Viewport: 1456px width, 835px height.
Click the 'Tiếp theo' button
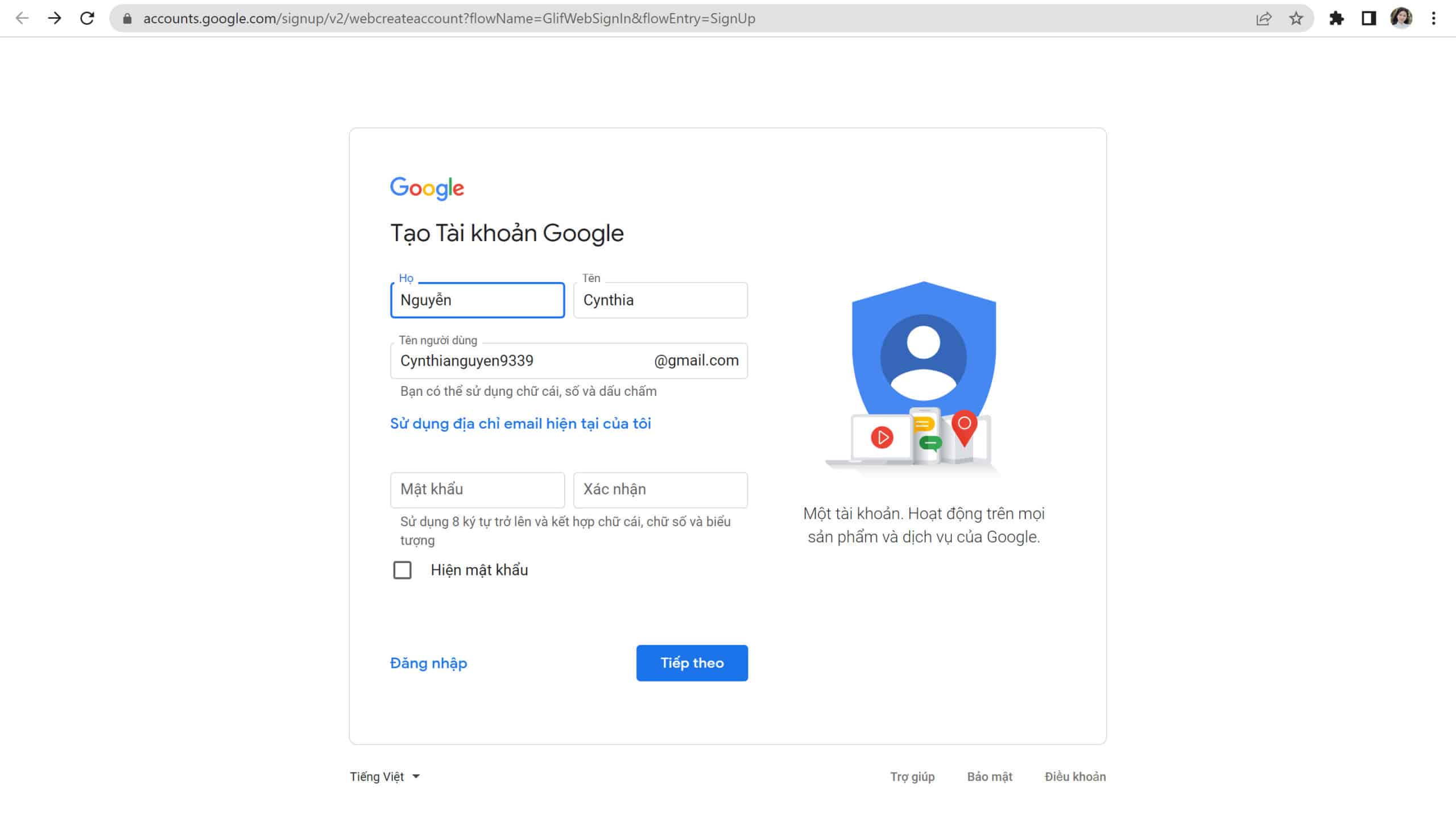pos(692,663)
